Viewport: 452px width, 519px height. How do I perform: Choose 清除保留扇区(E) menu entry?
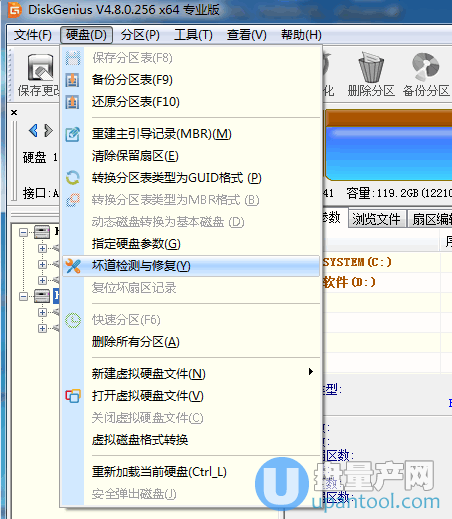tap(191, 156)
